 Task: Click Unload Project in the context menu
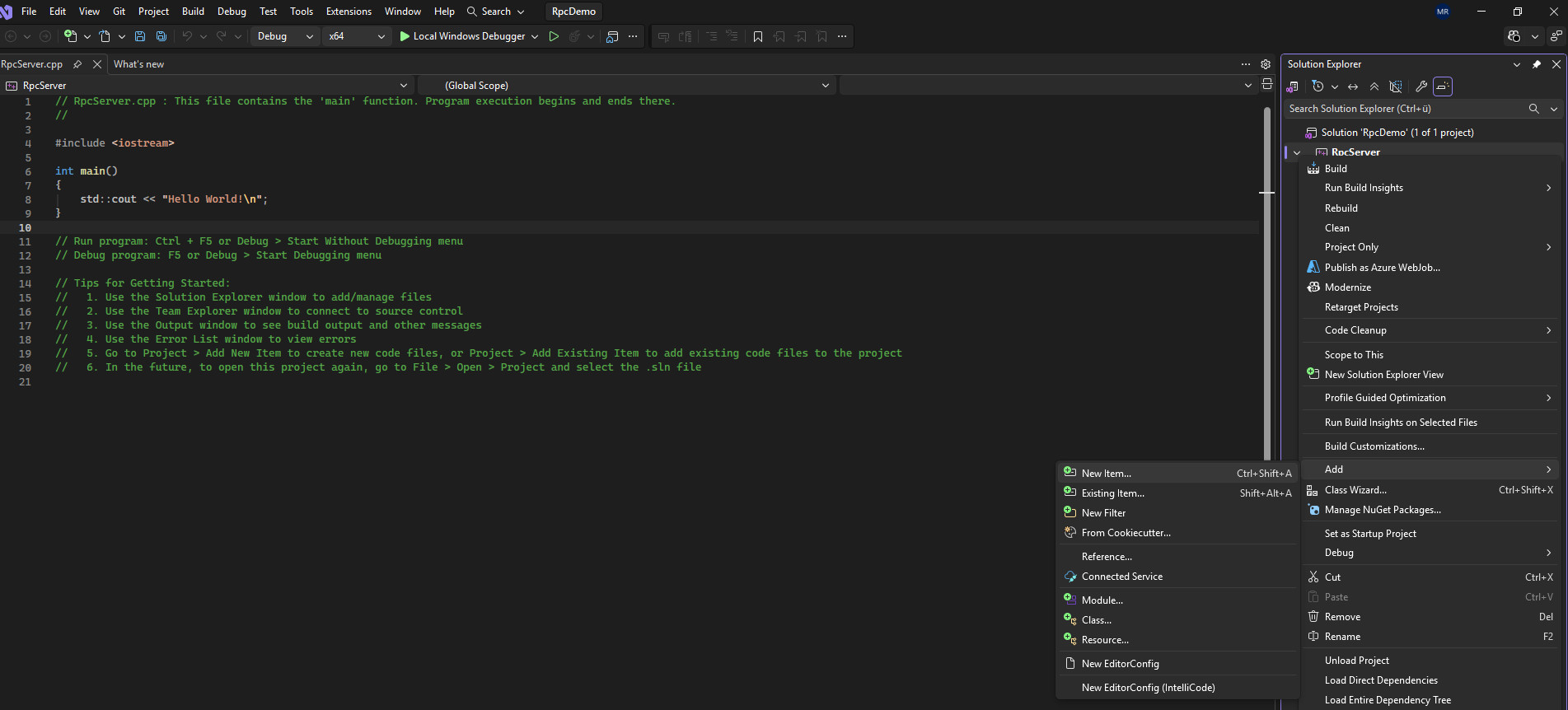pyautogui.click(x=1431, y=661)
